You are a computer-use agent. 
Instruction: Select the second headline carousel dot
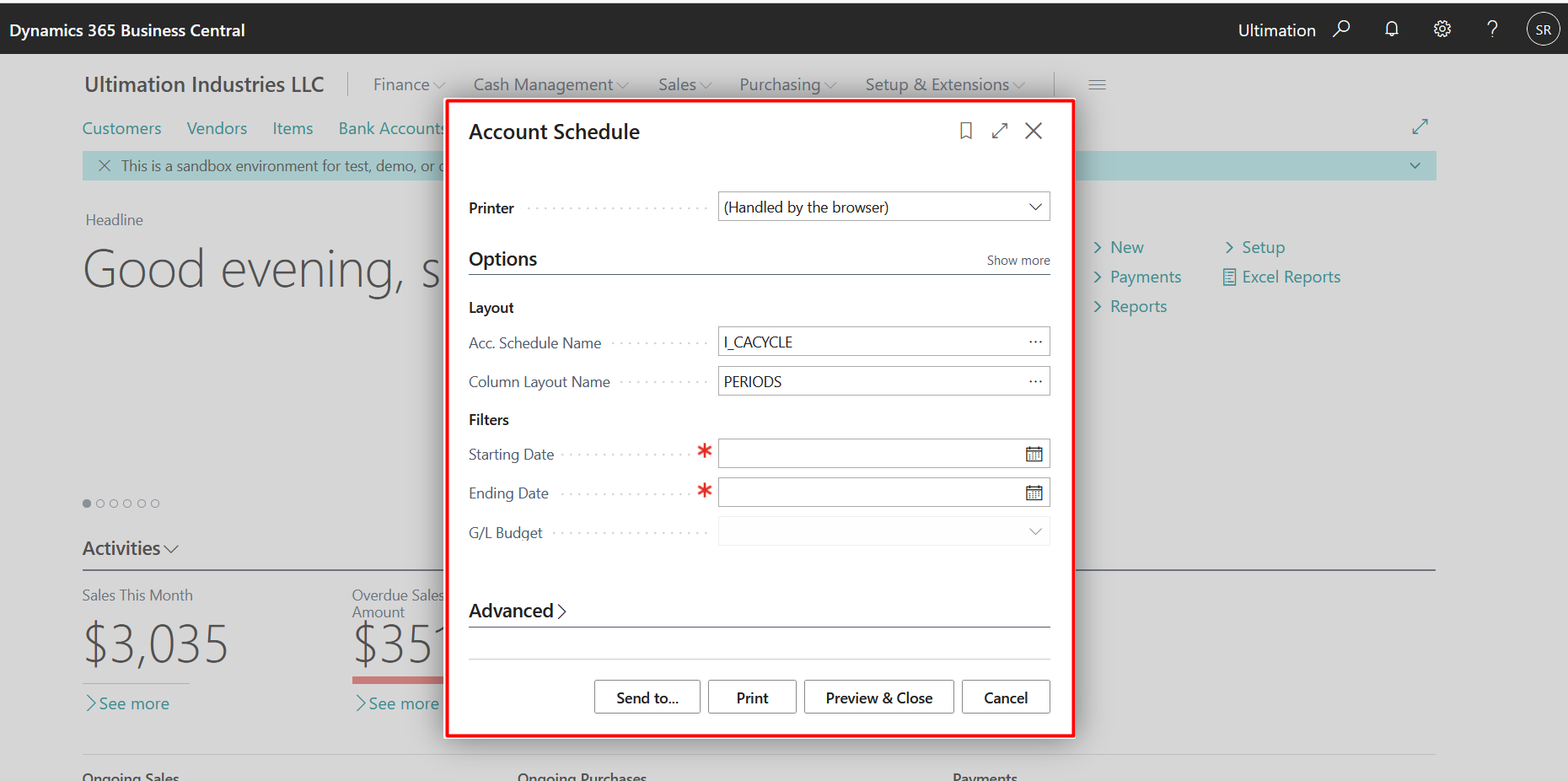[x=100, y=503]
